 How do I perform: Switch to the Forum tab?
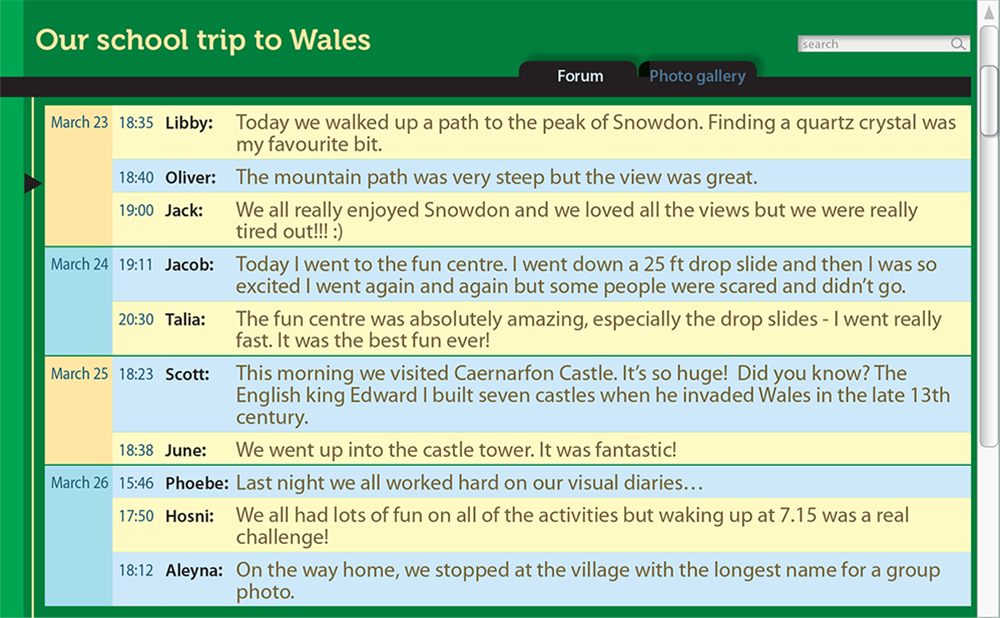point(580,76)
